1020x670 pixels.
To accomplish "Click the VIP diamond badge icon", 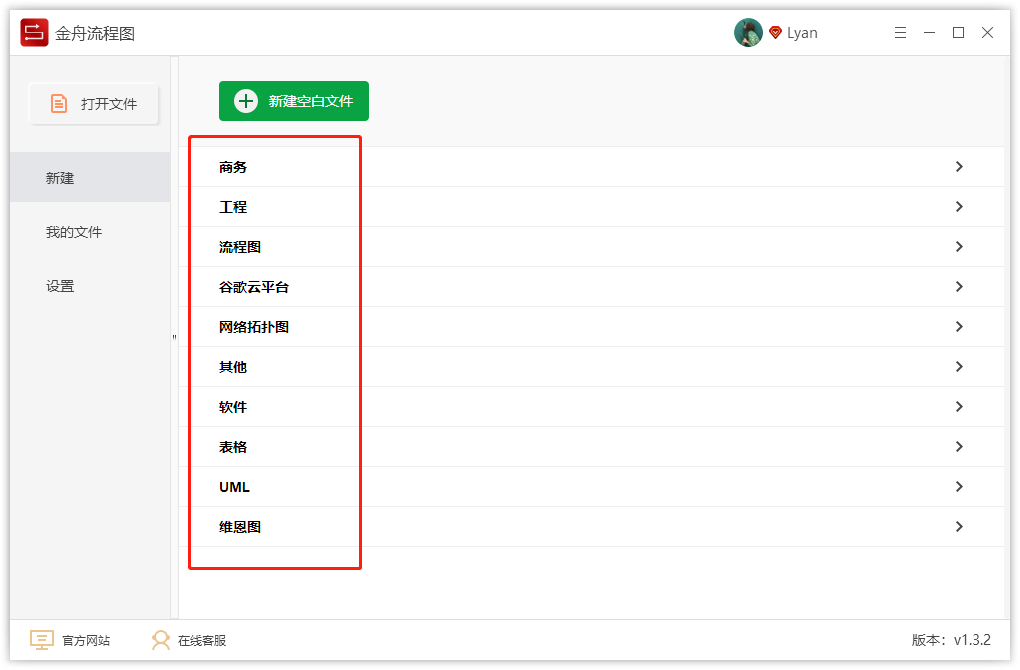I will click(x=775, y=33).
